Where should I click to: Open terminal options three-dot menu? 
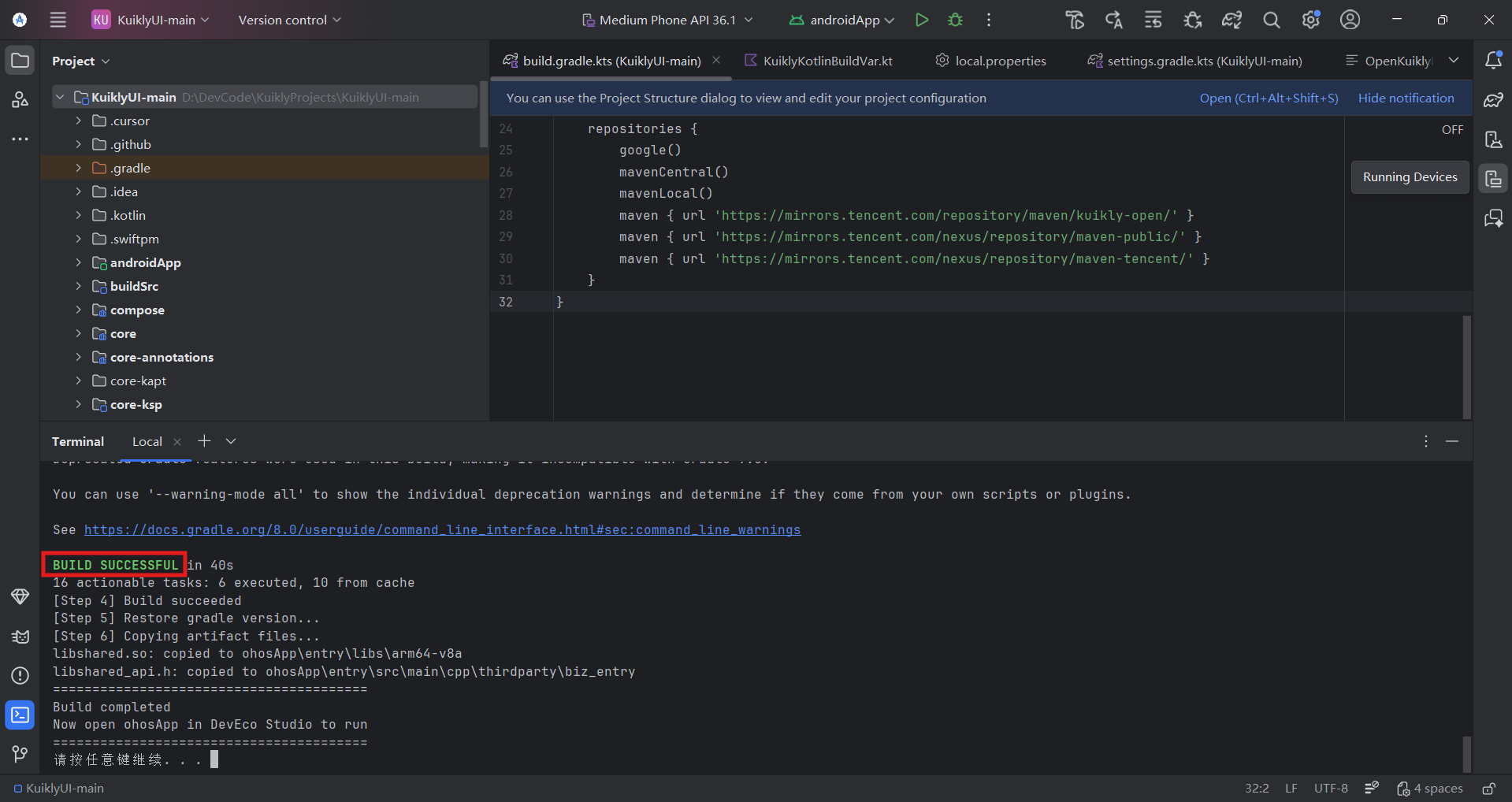coord(1425,441)
